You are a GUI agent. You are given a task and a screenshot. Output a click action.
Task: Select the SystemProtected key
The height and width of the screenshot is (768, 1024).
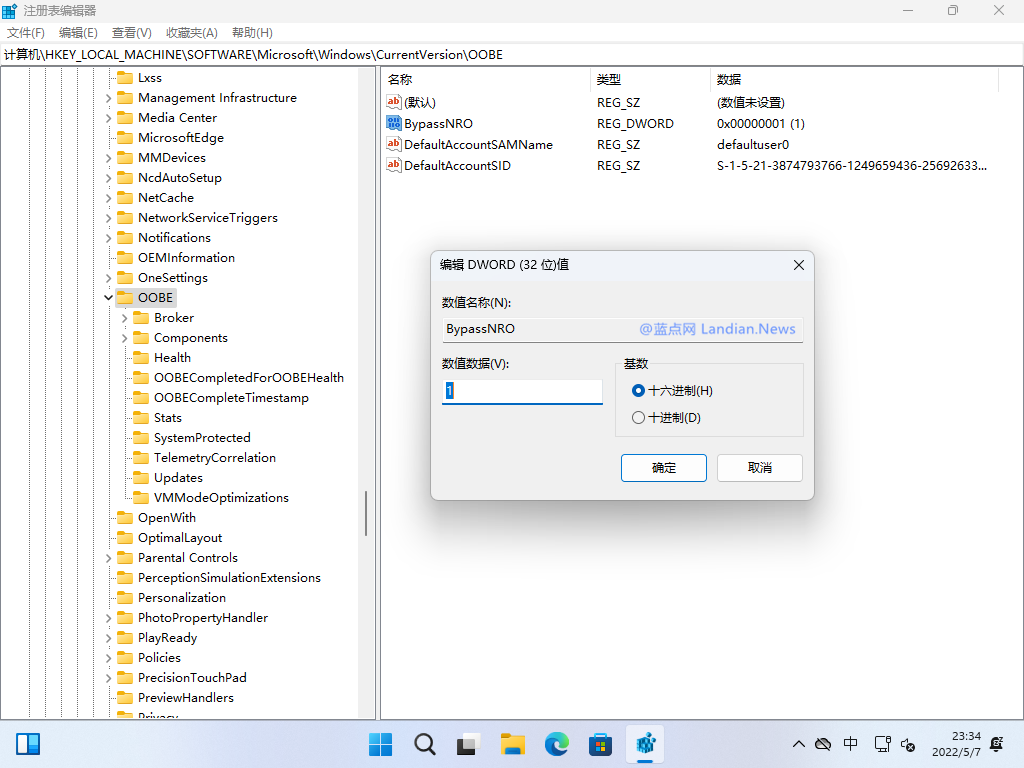click(202, 438)
